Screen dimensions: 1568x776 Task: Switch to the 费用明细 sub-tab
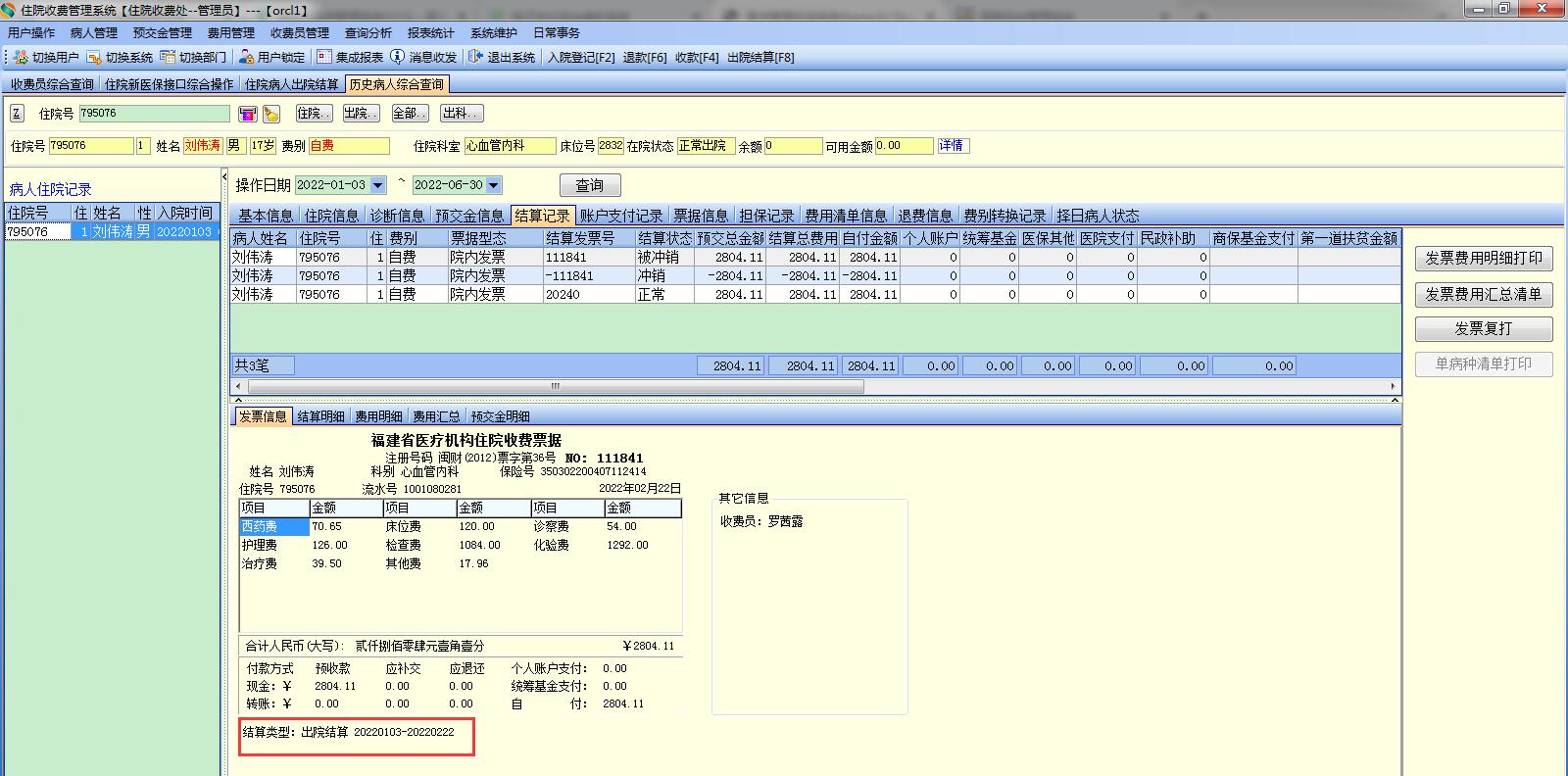tap(378, 416)
